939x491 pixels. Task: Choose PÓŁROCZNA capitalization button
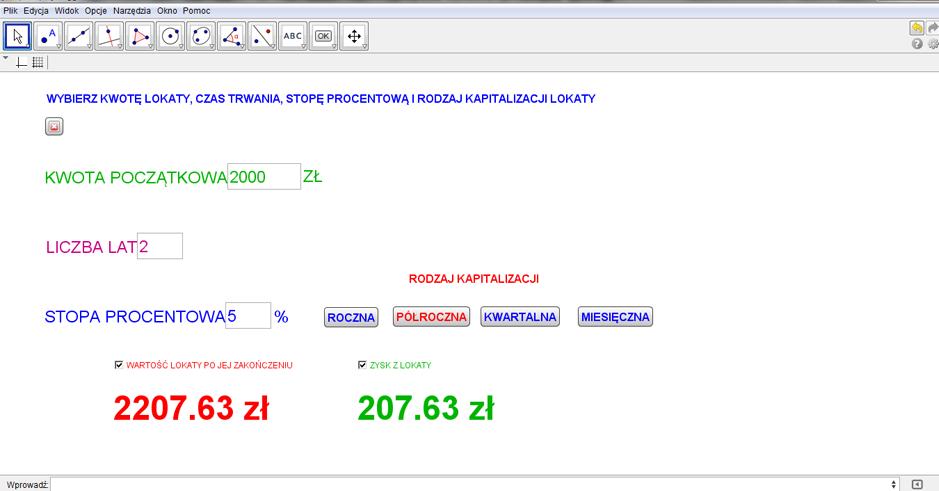pos(431,317)
